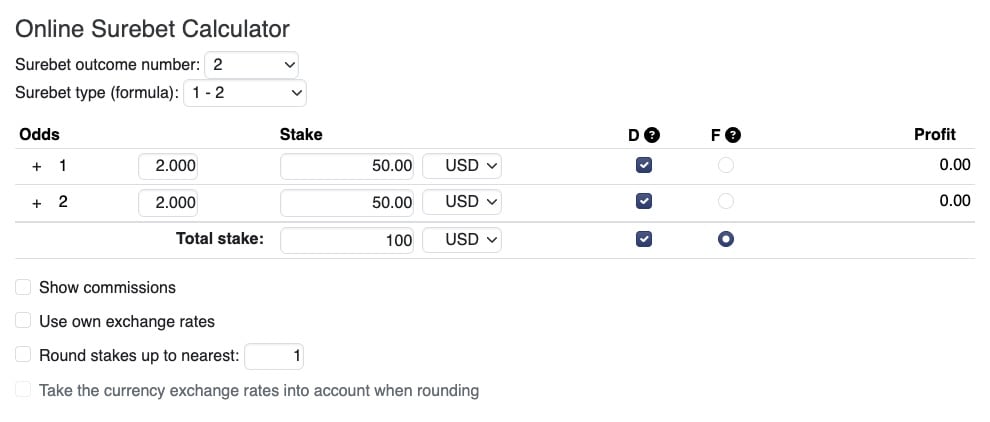Screen dimensions: 990x422
Task: Click the help icon next to D
Action: (652, 135)
